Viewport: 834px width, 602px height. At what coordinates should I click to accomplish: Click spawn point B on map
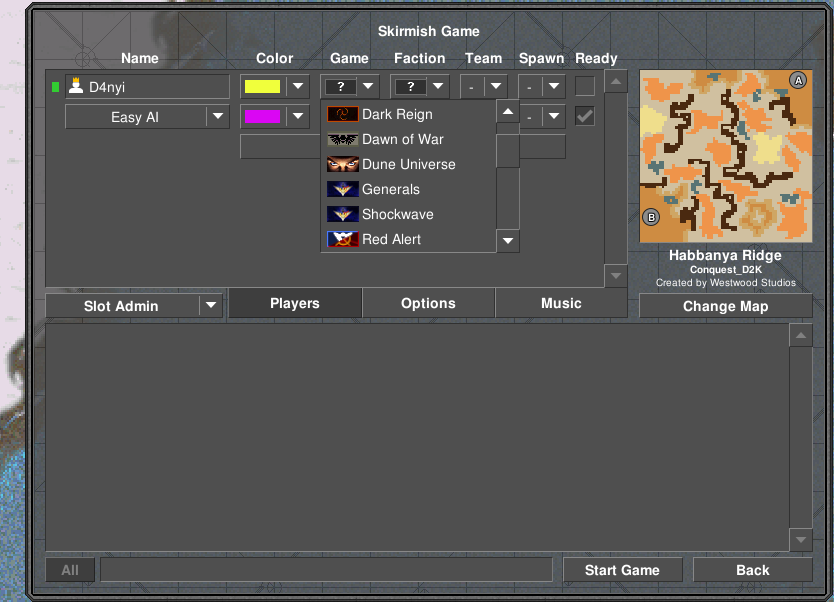coord(651,218)
